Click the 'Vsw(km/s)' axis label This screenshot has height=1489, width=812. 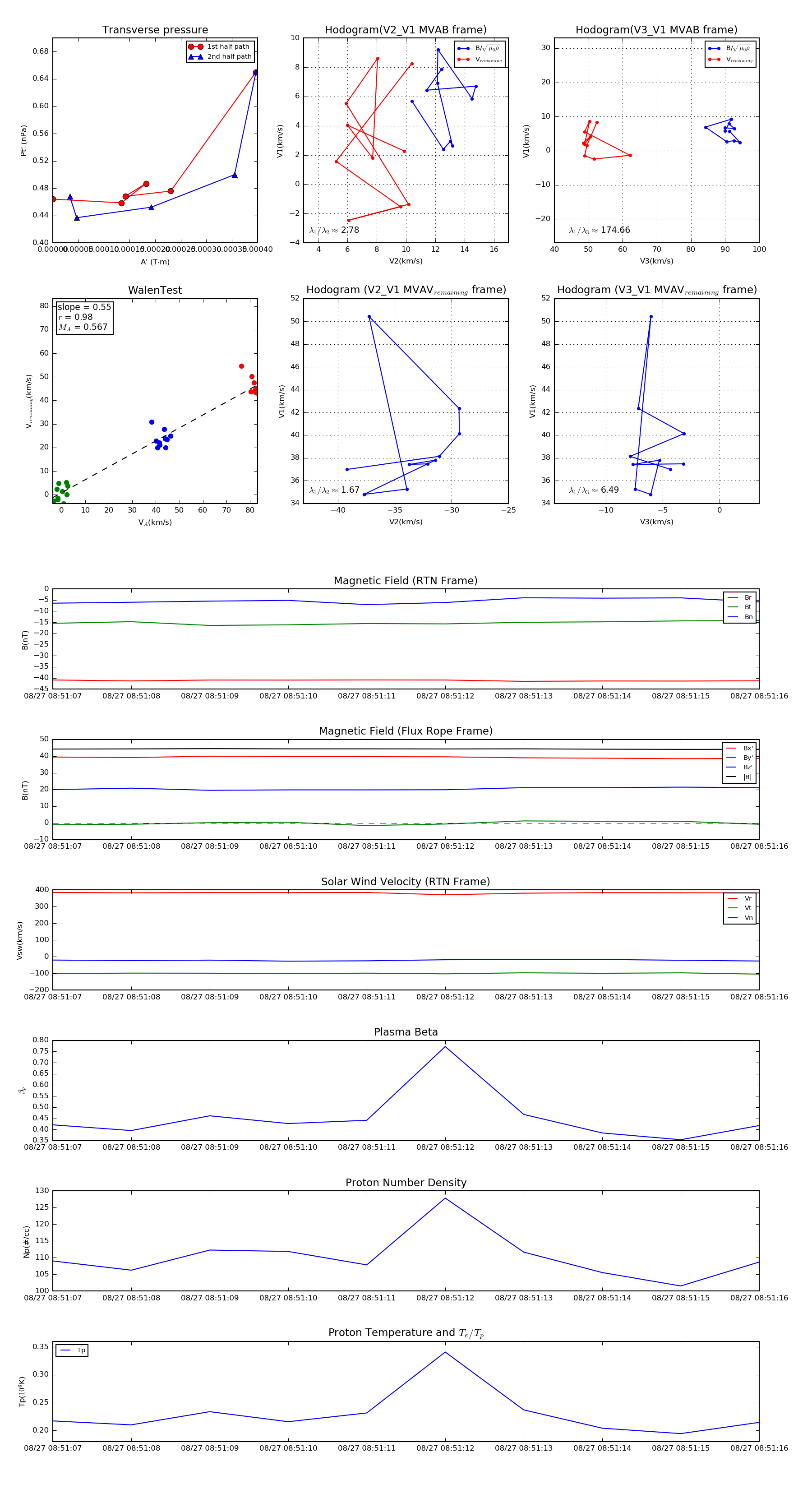tap(20, 940)
